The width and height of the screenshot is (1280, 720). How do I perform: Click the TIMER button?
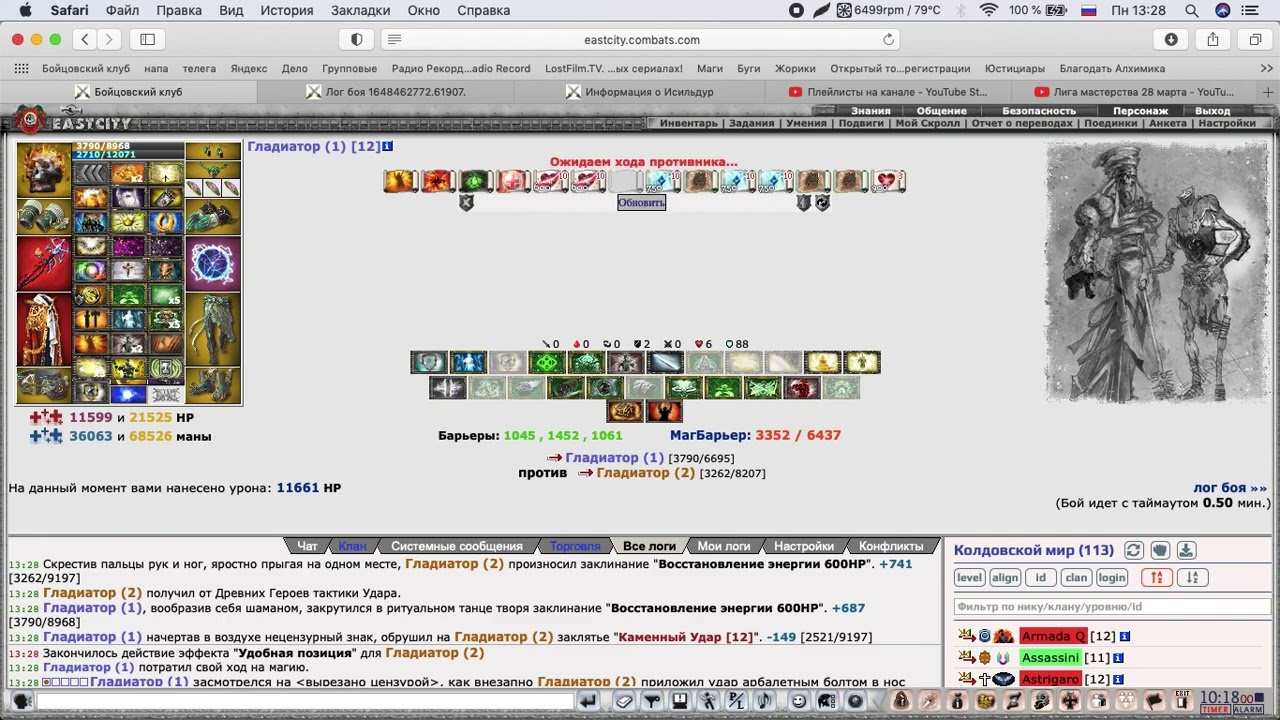coord(1215,709)
